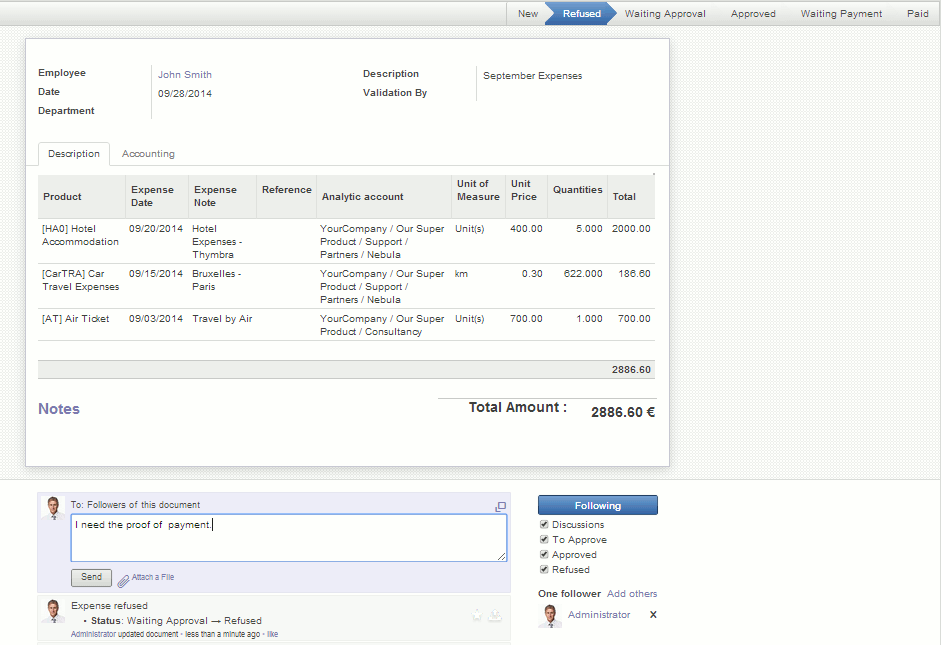941x645 pixels.
Task: Click the composer user avatar image
Action: 53,508
